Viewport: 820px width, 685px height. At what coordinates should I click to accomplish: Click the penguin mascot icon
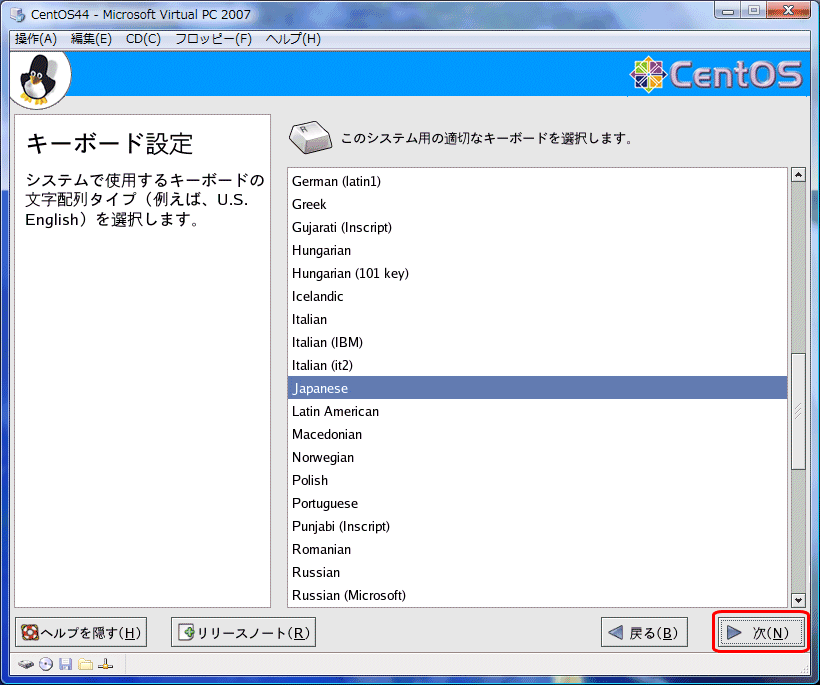click(x=39, y=79)
